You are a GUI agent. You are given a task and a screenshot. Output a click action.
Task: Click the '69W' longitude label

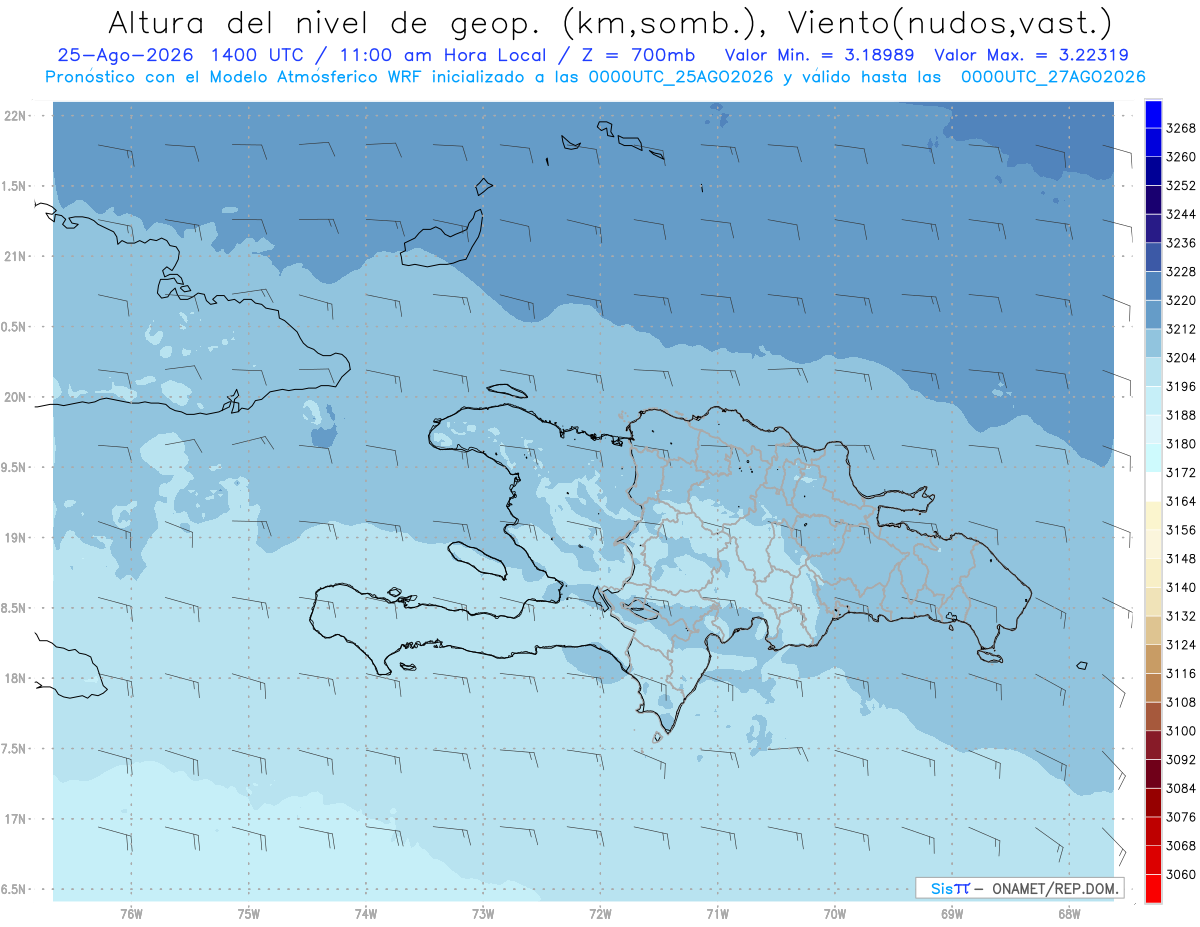pyautogui.click(x=952, y=913)
